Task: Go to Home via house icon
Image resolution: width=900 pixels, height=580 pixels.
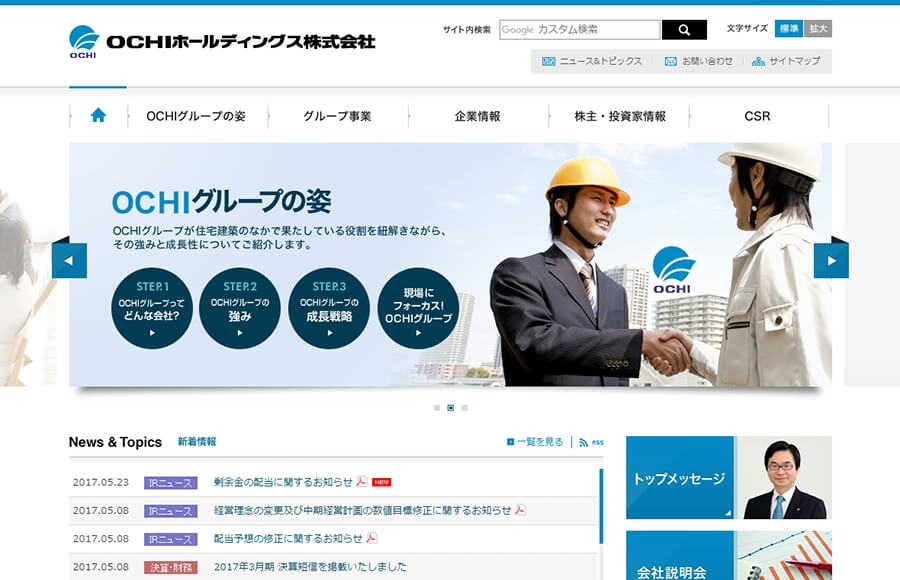Action: pos(98,115)
